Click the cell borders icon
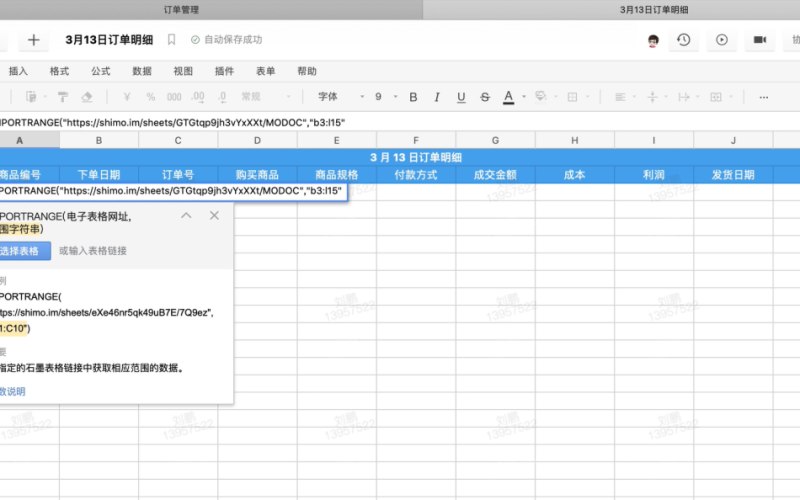Viewport: 800px width, 500px height. [572, 97]
